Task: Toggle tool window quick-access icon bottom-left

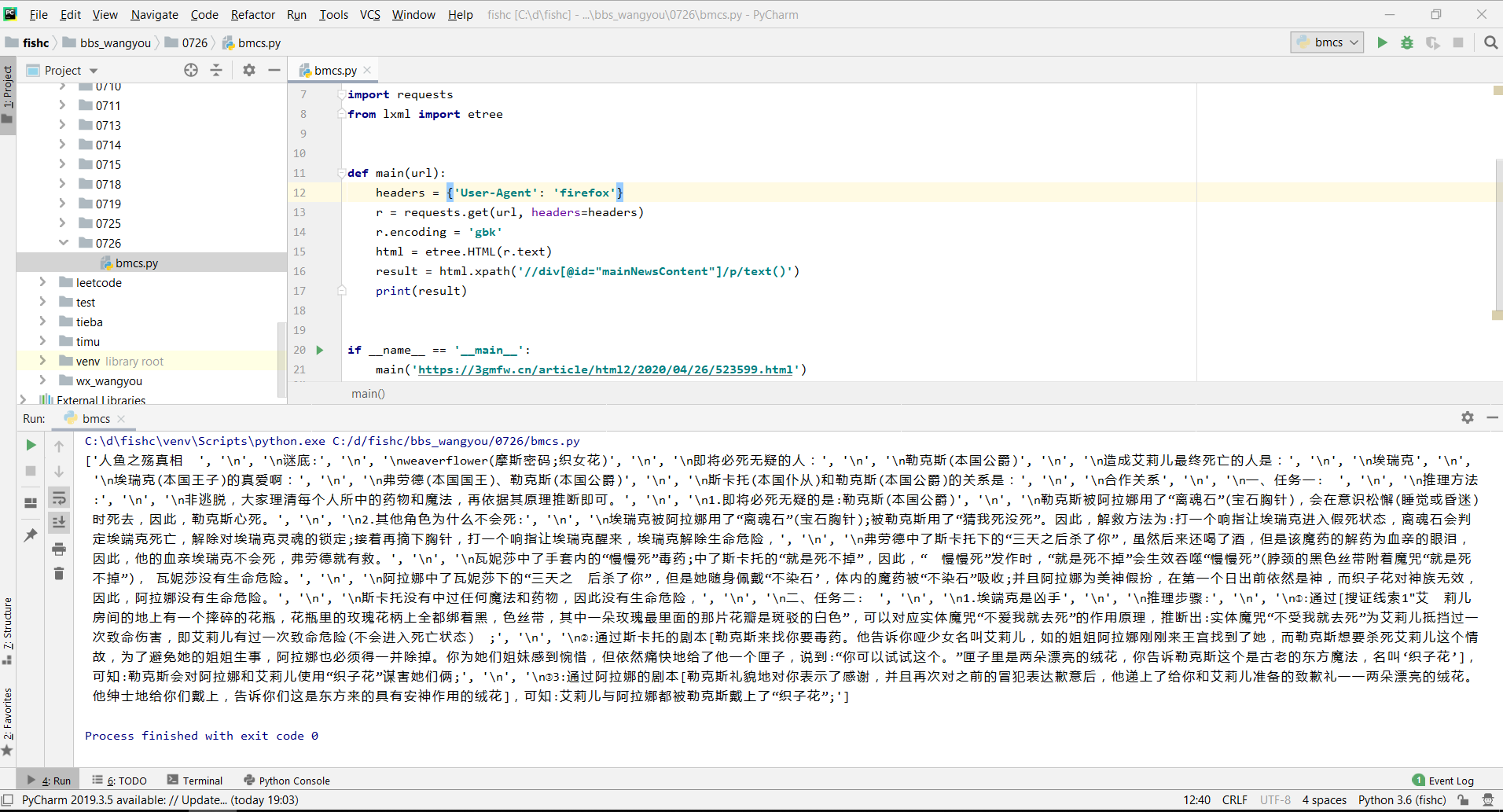Action: 7,799
